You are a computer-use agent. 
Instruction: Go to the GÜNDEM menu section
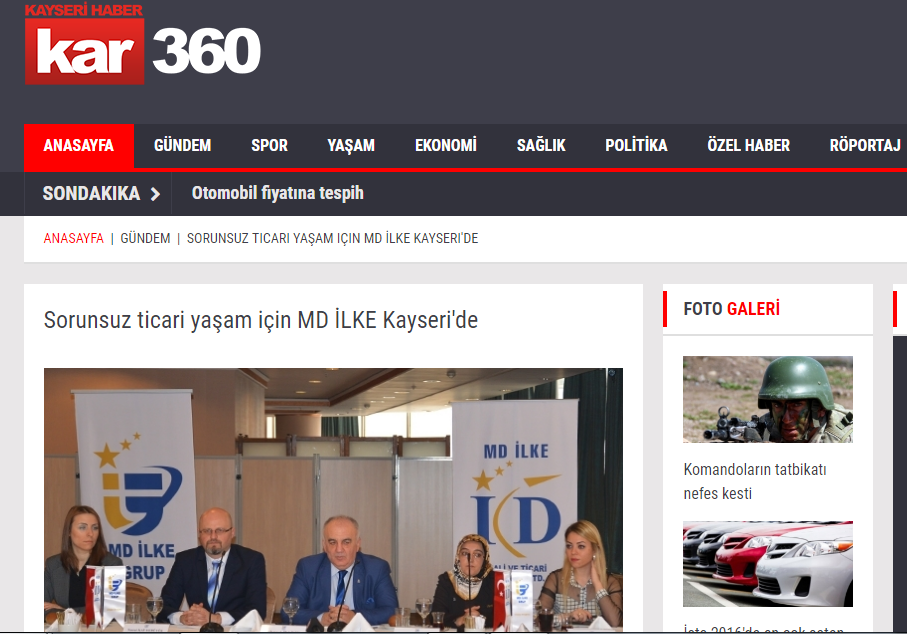182,146
